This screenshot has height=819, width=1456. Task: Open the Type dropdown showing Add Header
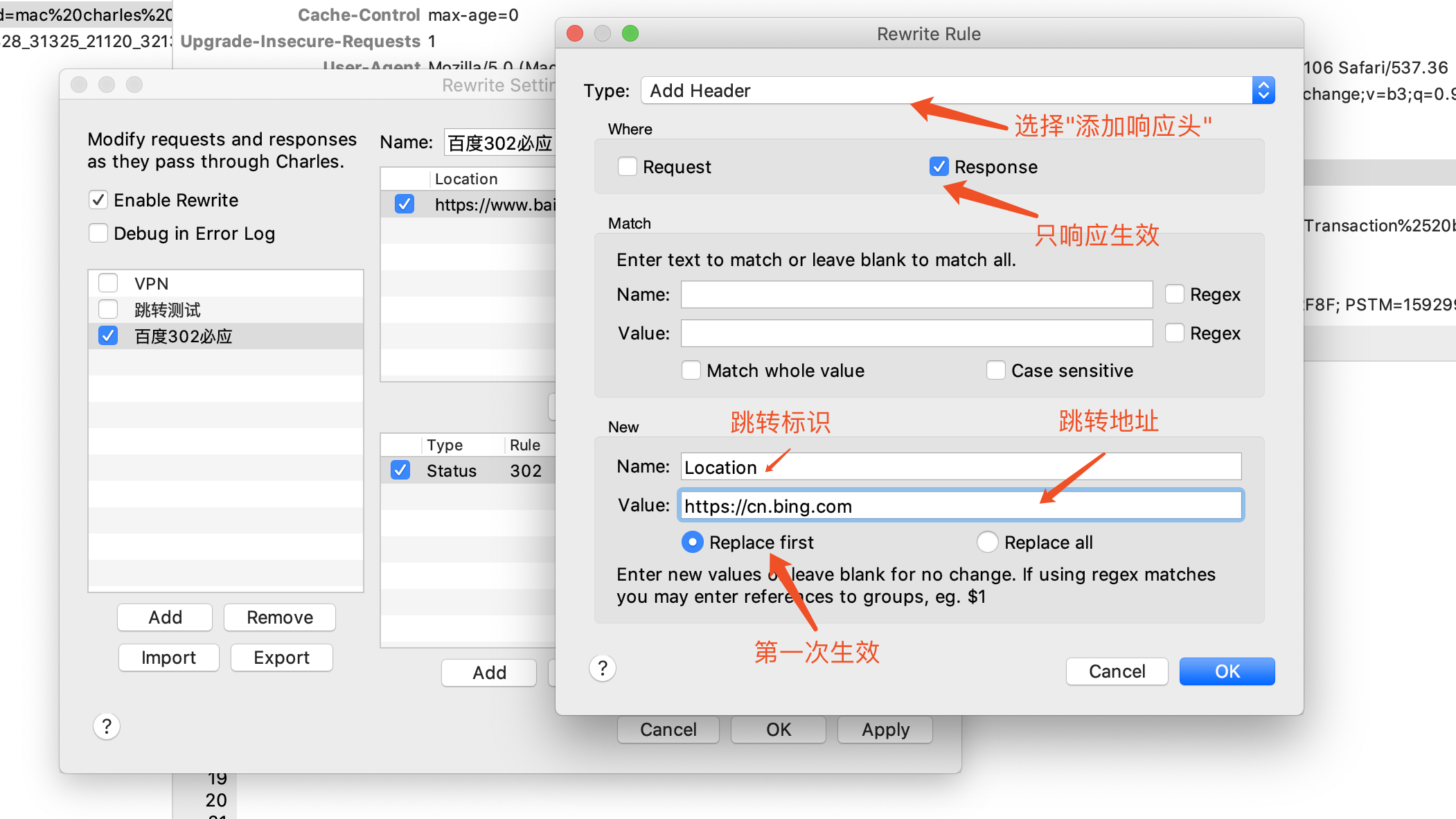click(x=957, y=91)
